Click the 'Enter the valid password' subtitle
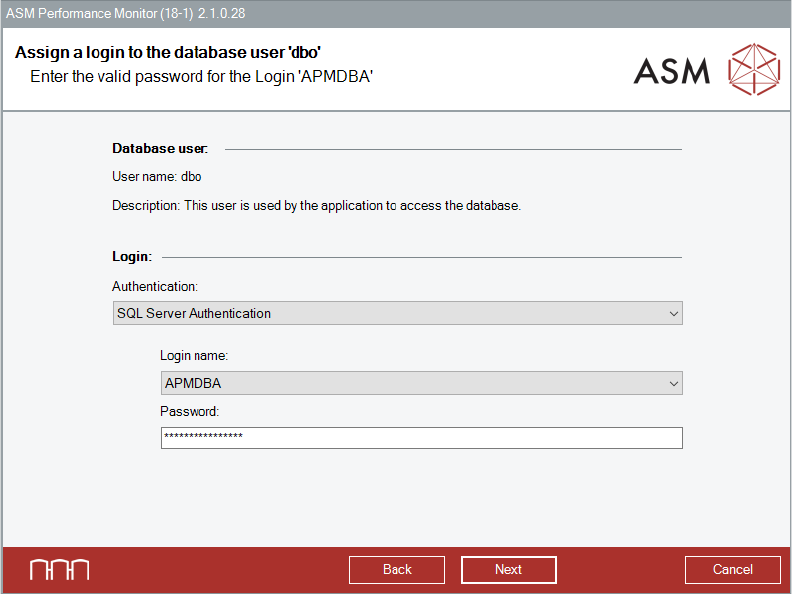 [x=201, y=75]
